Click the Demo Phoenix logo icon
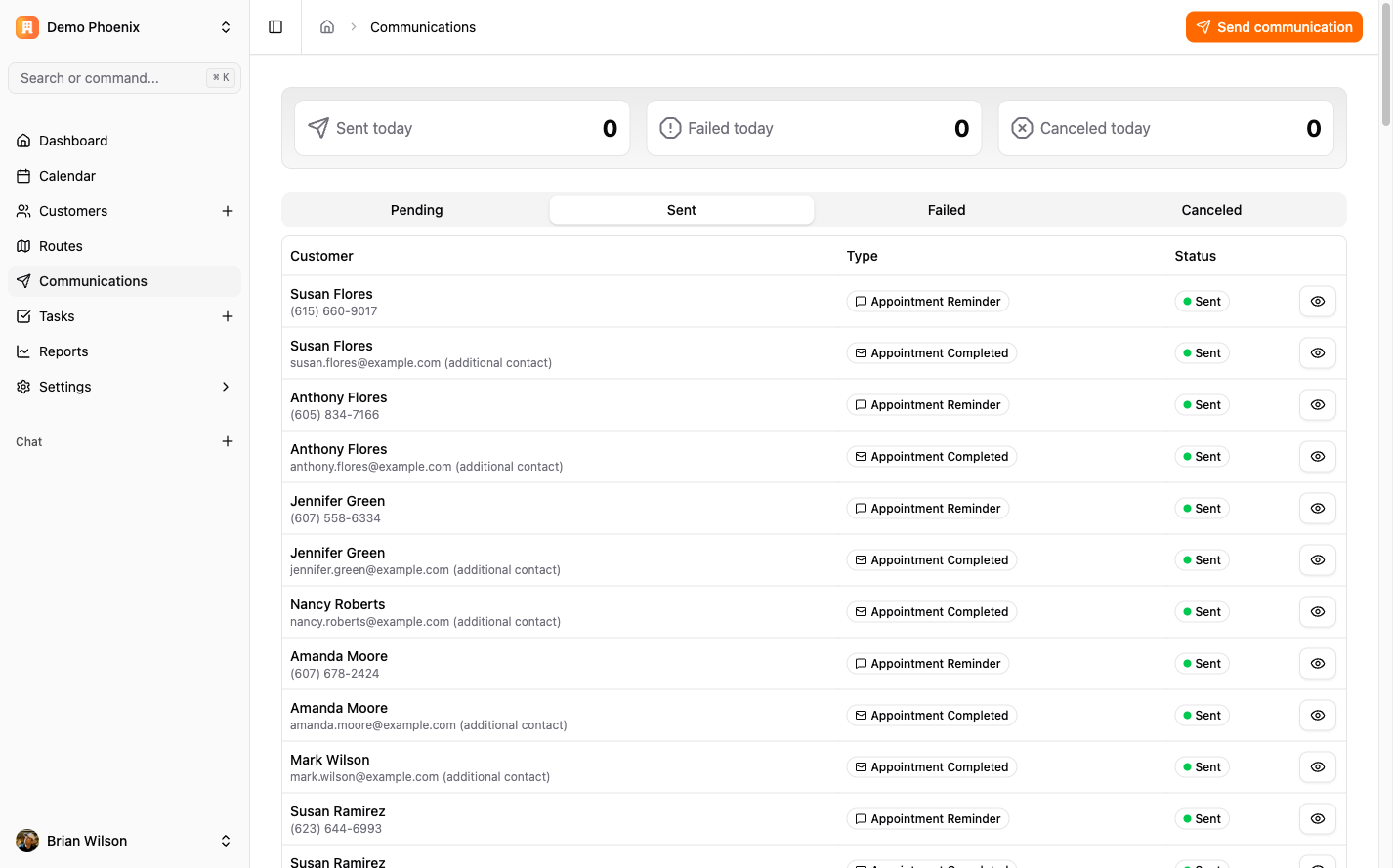Screen dimensions: 1393x868 (x=27, y=27)
